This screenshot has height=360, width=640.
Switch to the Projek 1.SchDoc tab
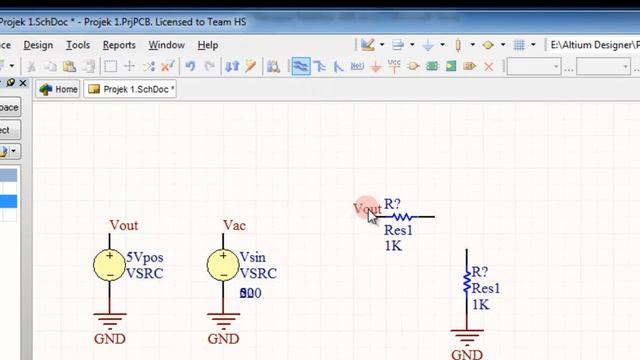(130, 89)
